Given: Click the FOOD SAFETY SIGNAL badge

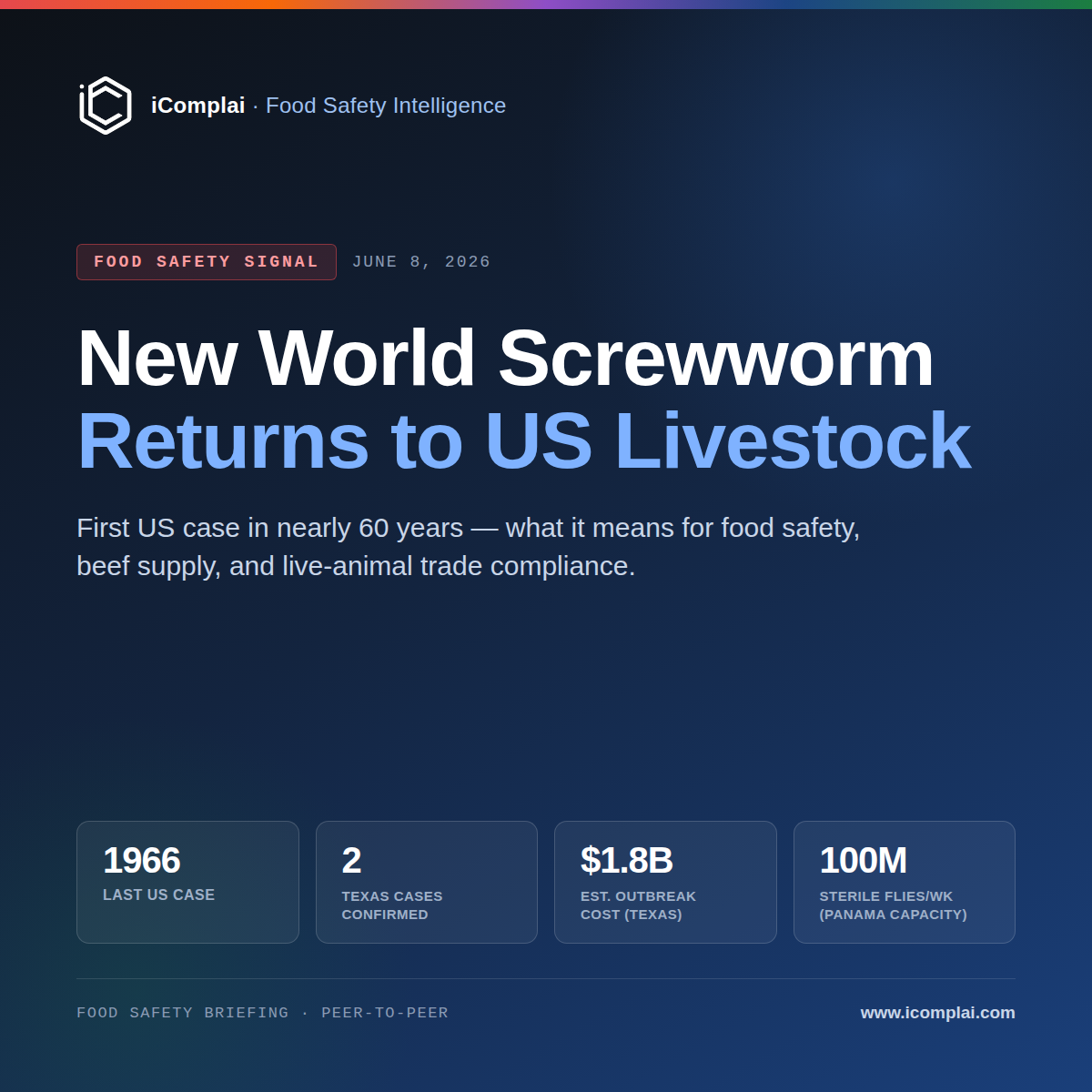Looking at the screenshot, I should click(207, 262).
